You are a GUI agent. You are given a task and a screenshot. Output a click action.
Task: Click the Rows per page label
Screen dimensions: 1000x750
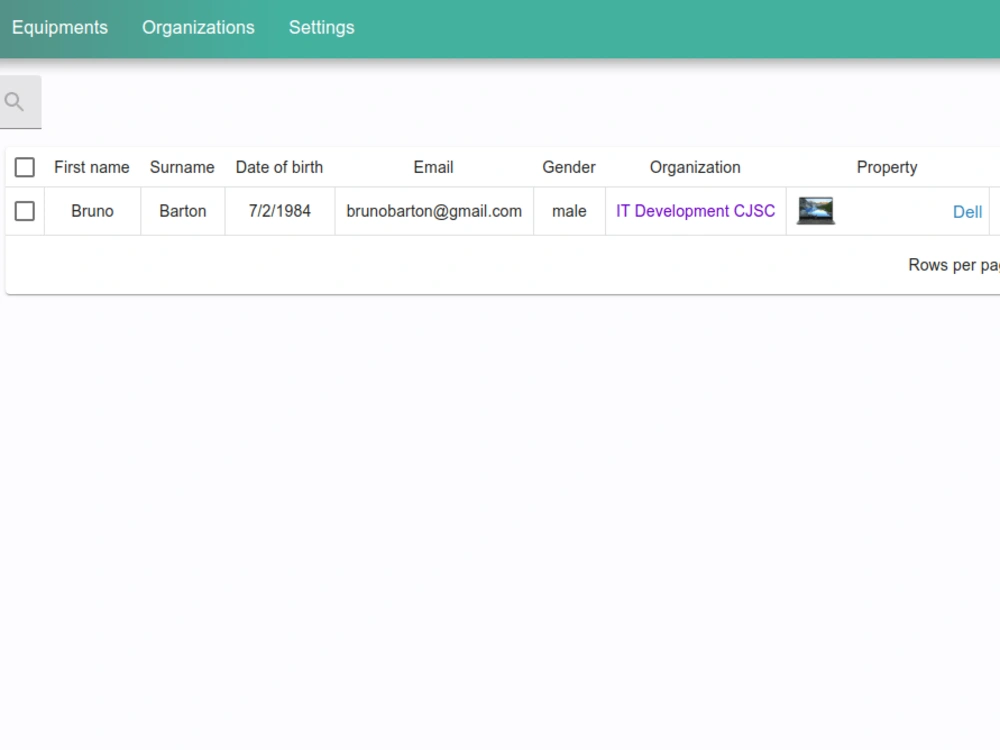click(954, 265)
